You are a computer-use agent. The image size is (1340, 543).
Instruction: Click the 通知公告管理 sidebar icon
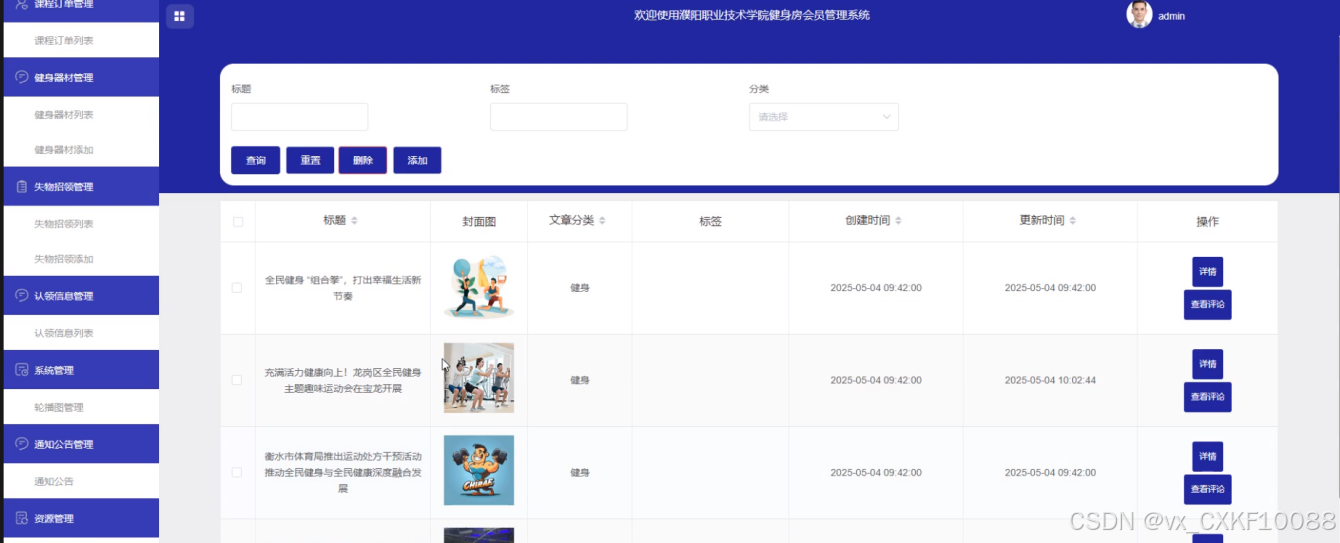point(22,444)
